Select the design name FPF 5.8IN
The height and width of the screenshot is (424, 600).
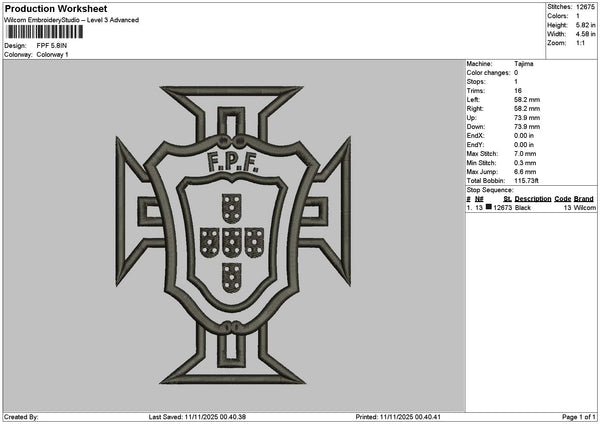point(52,46)
